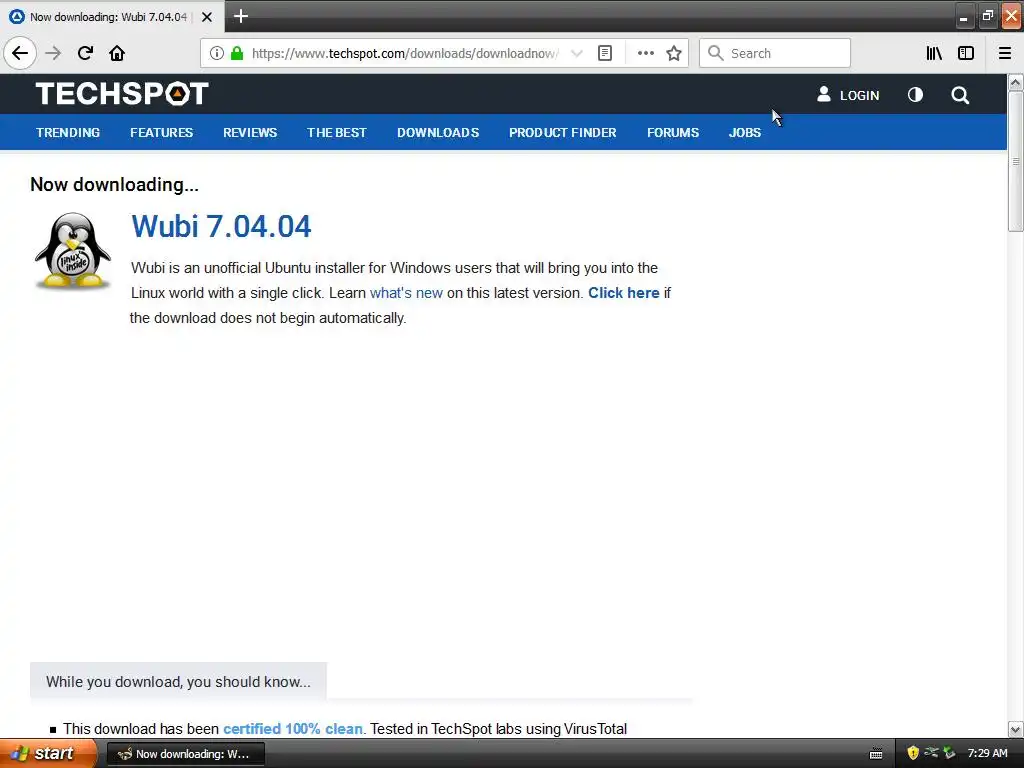Open the Library bookshelf icon
Image resolution: width=1024 pixels, height=768 pixels.
(934, 53)
